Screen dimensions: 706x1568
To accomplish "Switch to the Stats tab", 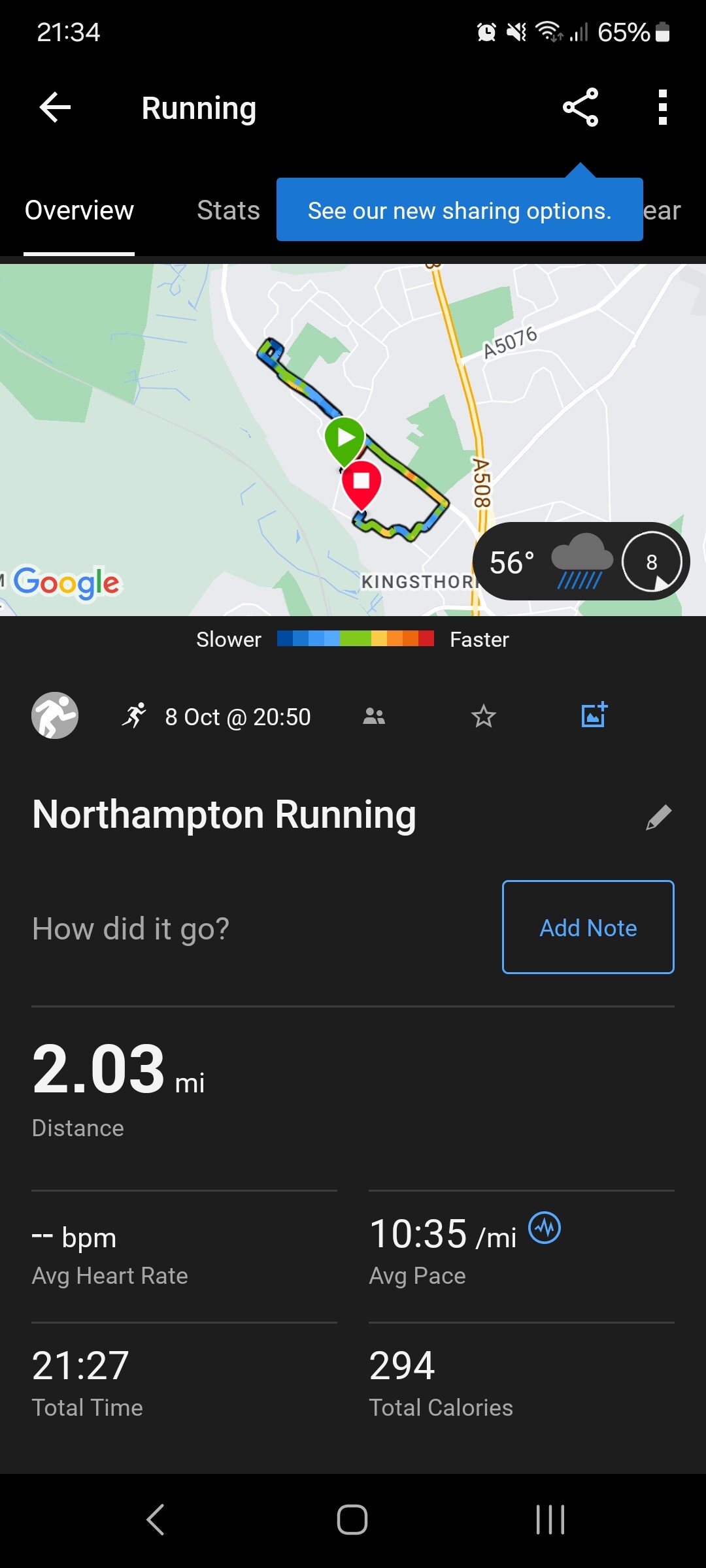I will tap(228, 210).
